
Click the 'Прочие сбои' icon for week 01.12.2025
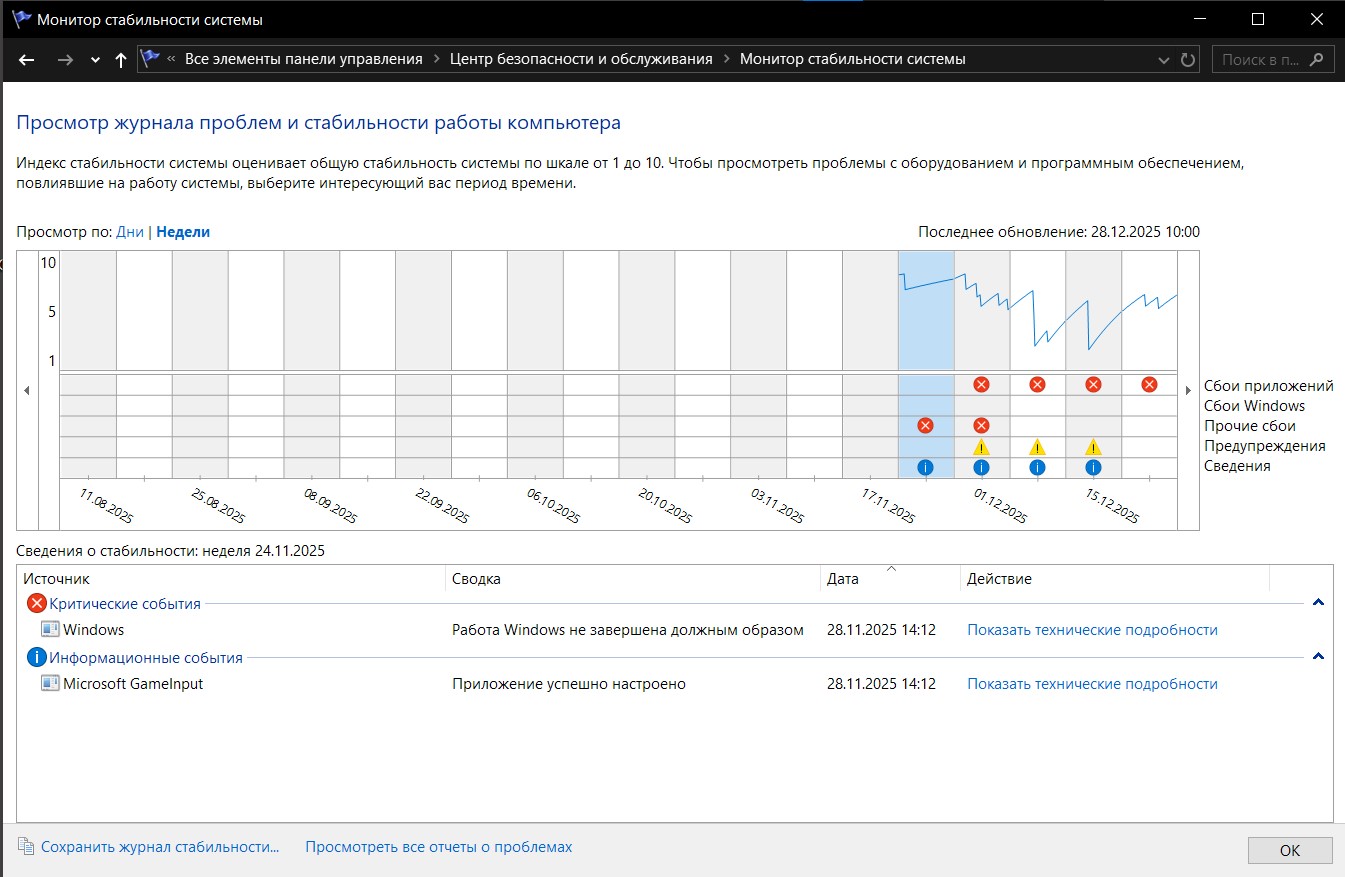click(981, 426)
